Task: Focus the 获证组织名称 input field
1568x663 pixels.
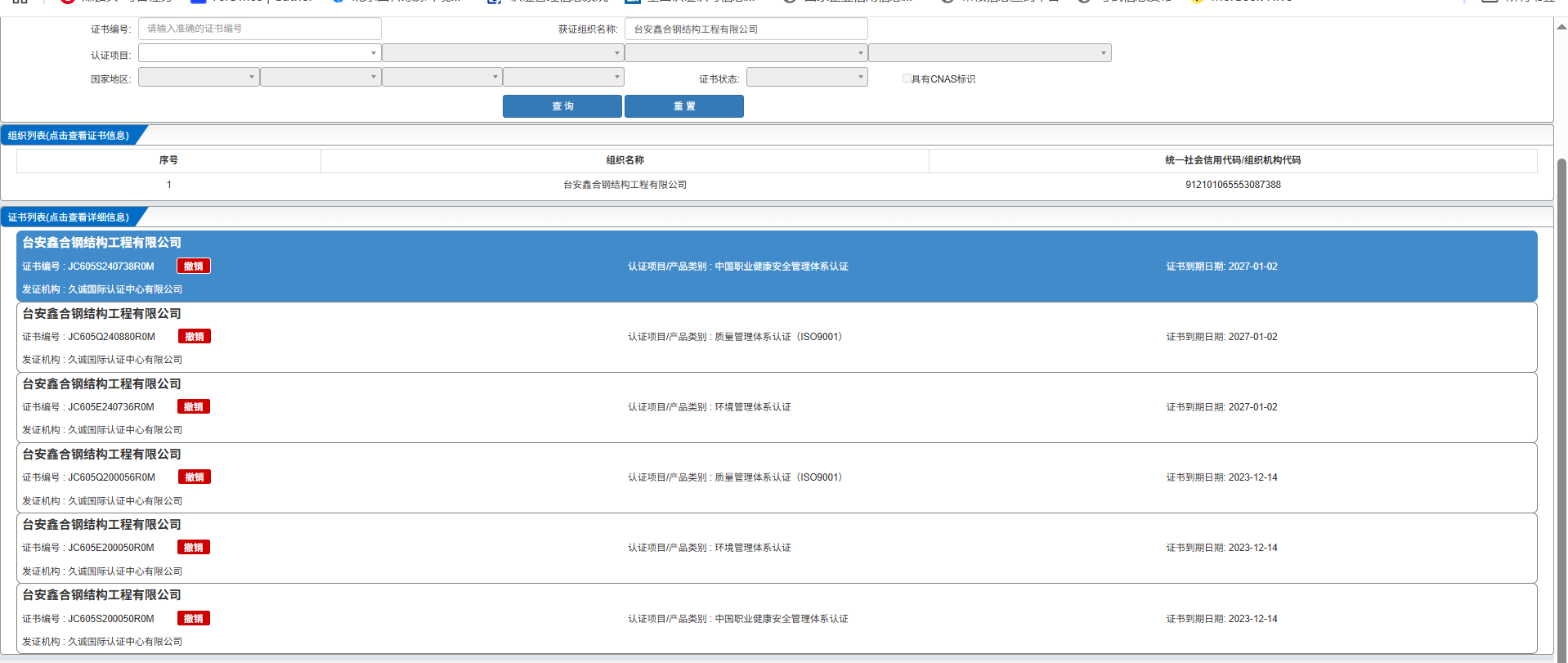Action: [x=746, y=29]
